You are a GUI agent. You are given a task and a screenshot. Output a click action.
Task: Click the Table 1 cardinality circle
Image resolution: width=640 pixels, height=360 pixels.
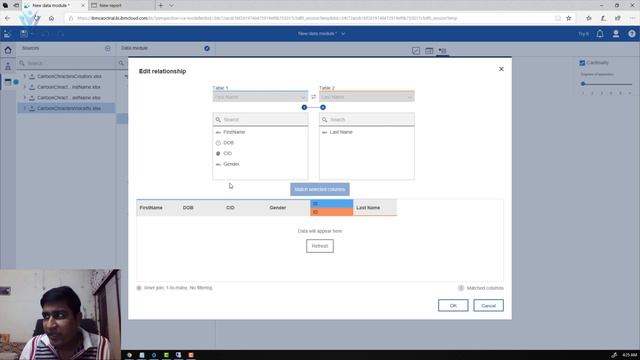point(304,107)
